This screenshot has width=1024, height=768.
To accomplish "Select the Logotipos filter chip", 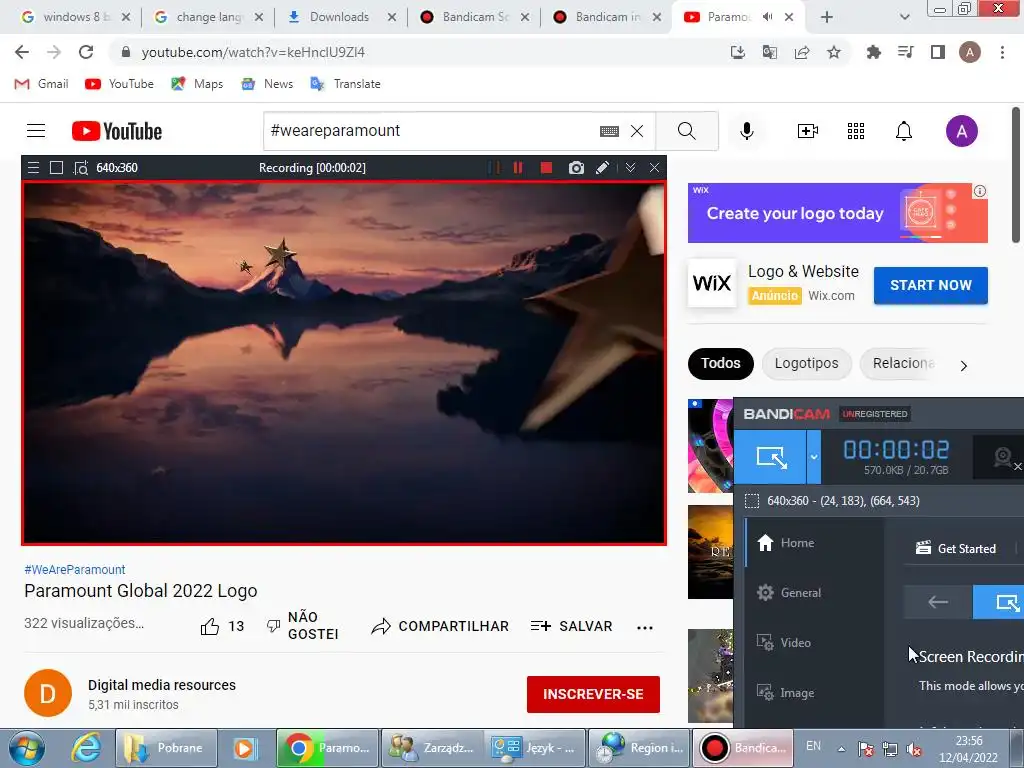I will click(807, 363).
